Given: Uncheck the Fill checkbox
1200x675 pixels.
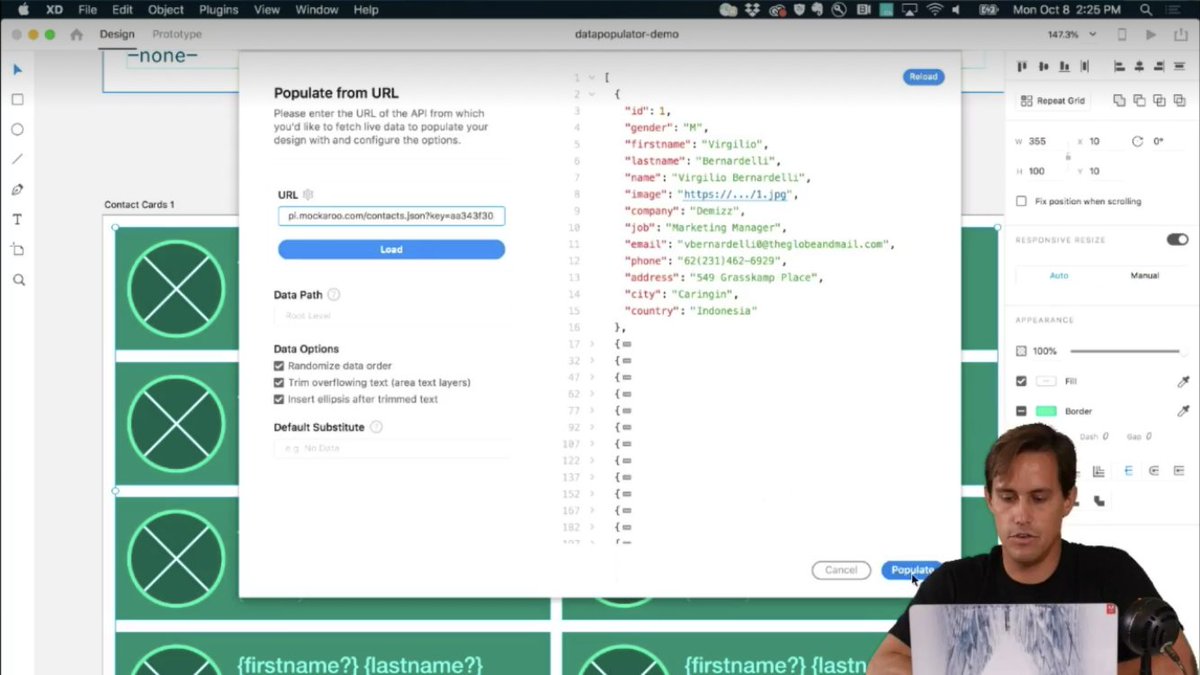Looking at the screenshot, I should pyautogui.click(x=1021, y=381).
